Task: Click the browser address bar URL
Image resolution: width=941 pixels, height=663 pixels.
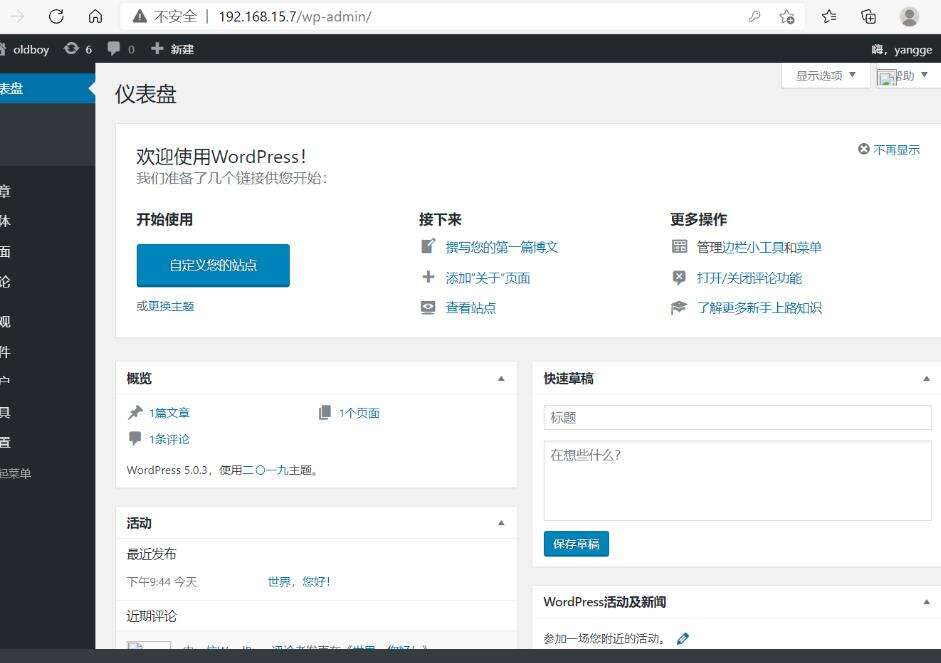Action: (295, 17)
